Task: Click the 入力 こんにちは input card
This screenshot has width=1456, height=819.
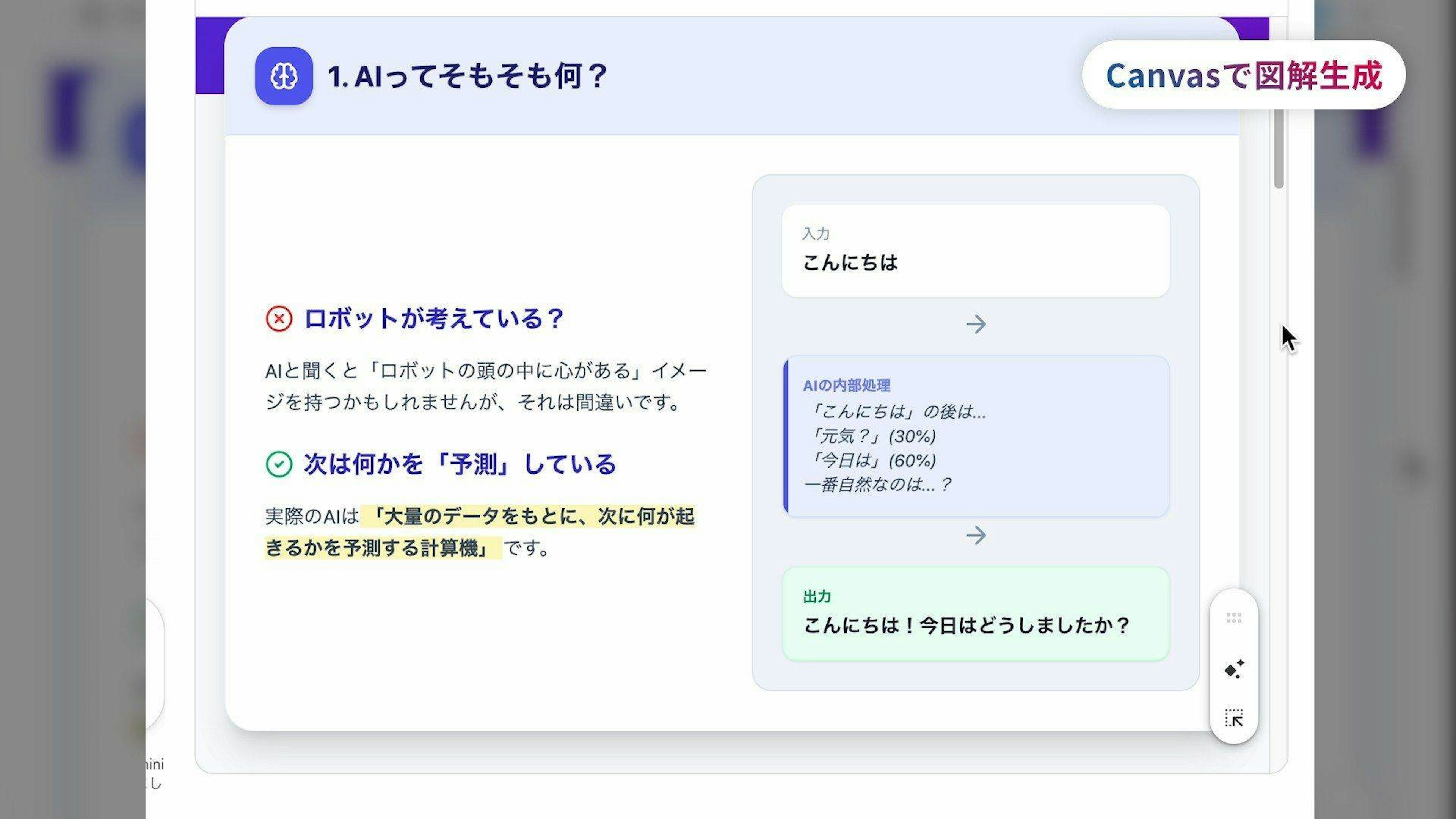Action: (x=976, y=251)
